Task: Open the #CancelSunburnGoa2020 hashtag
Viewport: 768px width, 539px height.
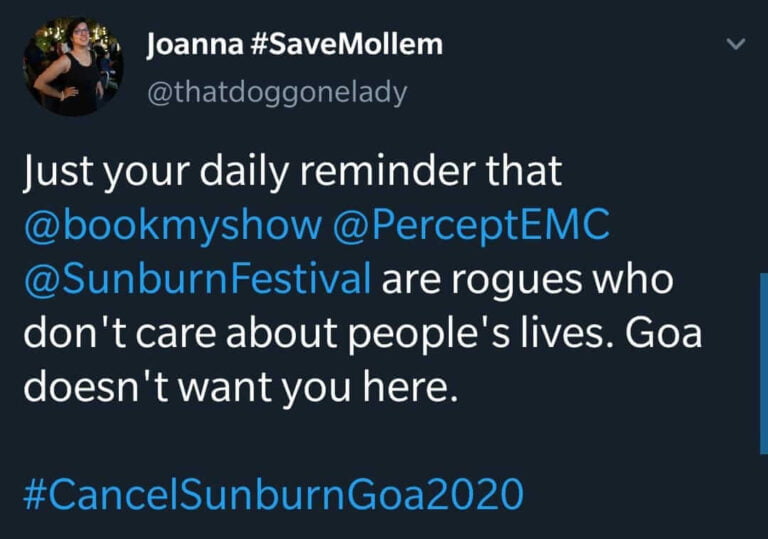Action: (271, 493)
